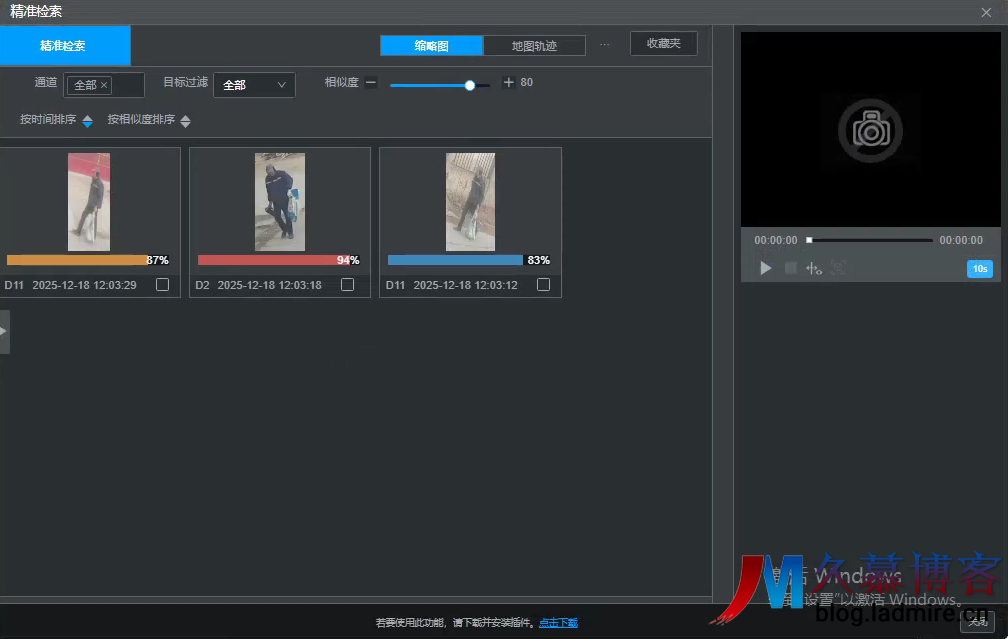Tick the checkbox for the 83% result

(x=543, y=285)
